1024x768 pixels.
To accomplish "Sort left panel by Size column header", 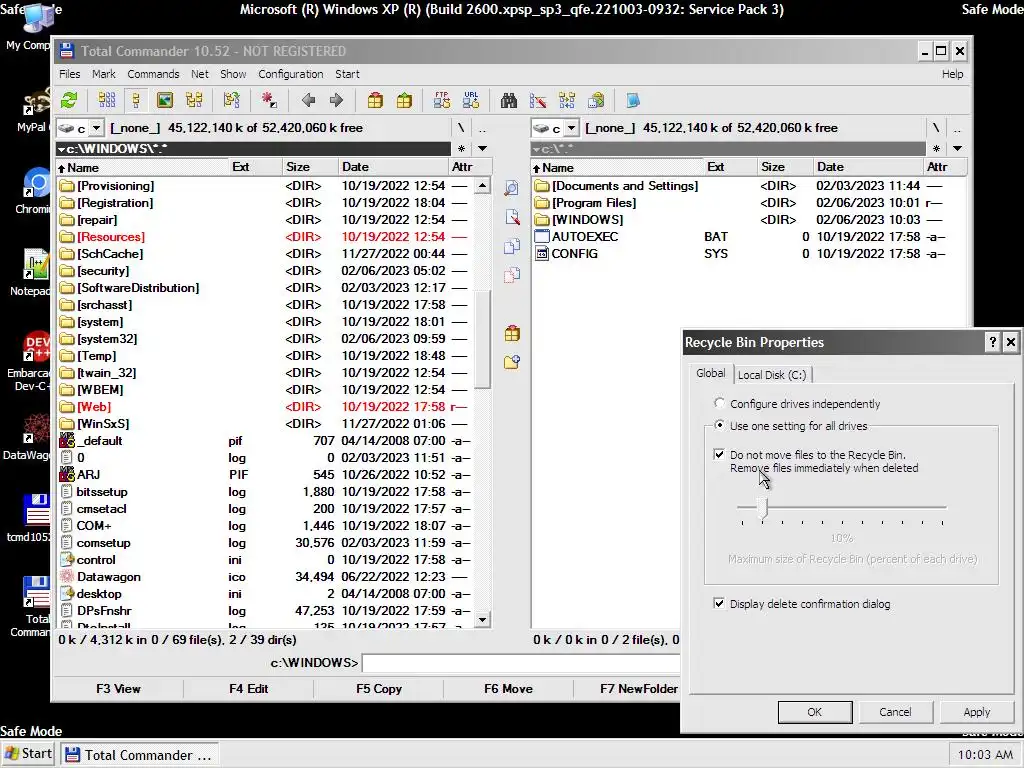I will click(310, 167).
